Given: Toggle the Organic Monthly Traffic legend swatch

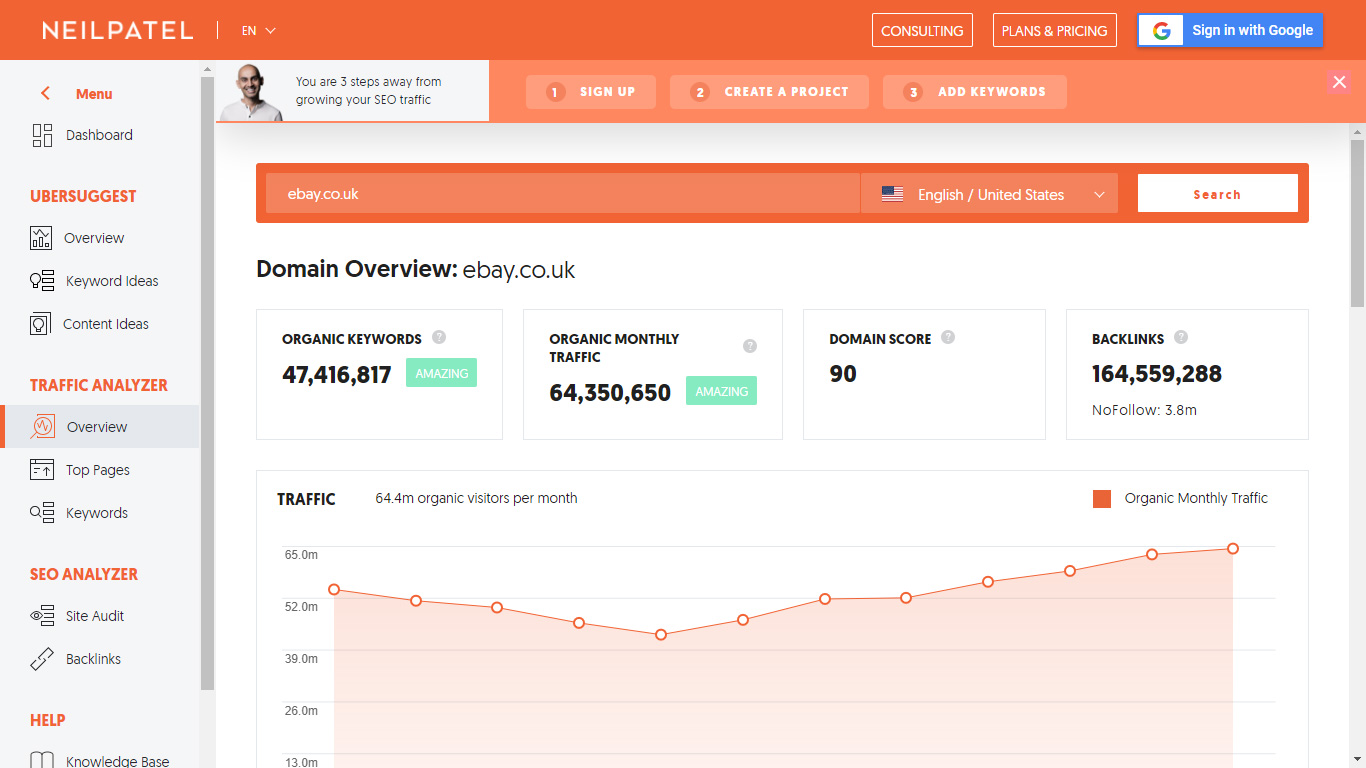Looking at the screenshot, I should click(x=1102, y=499).
